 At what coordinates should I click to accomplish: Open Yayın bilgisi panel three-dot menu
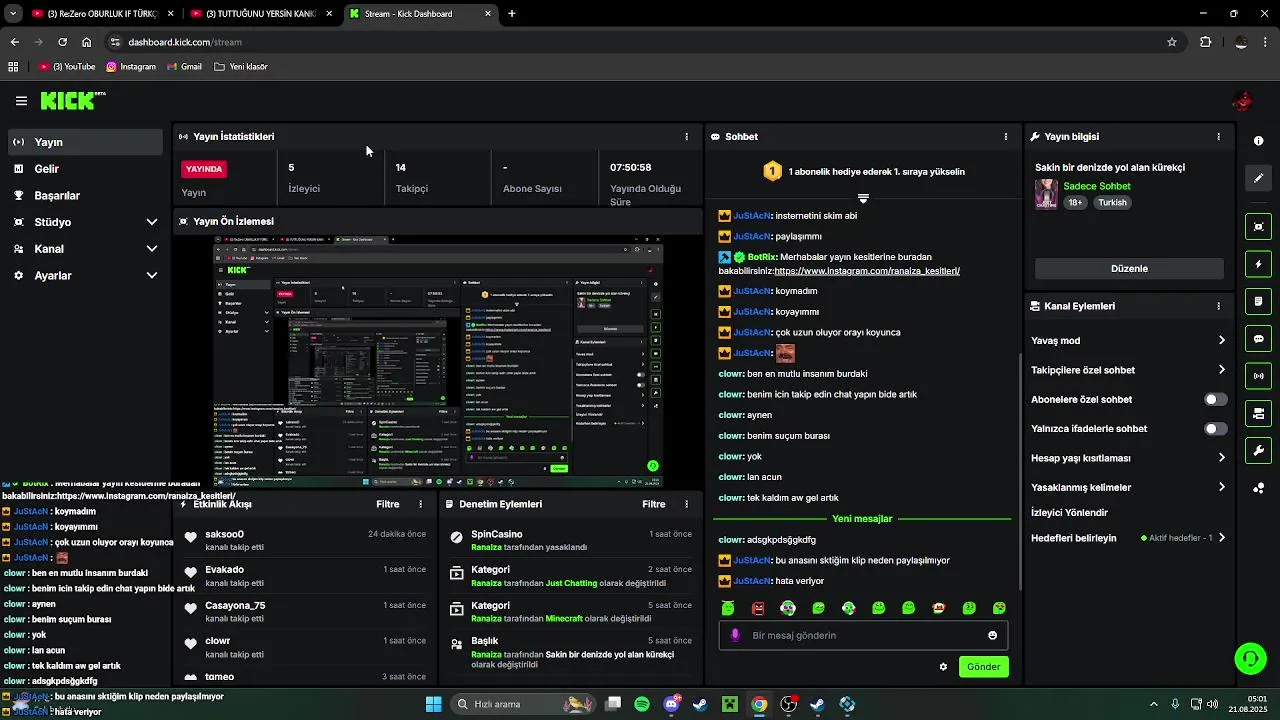coord(1218,136)
